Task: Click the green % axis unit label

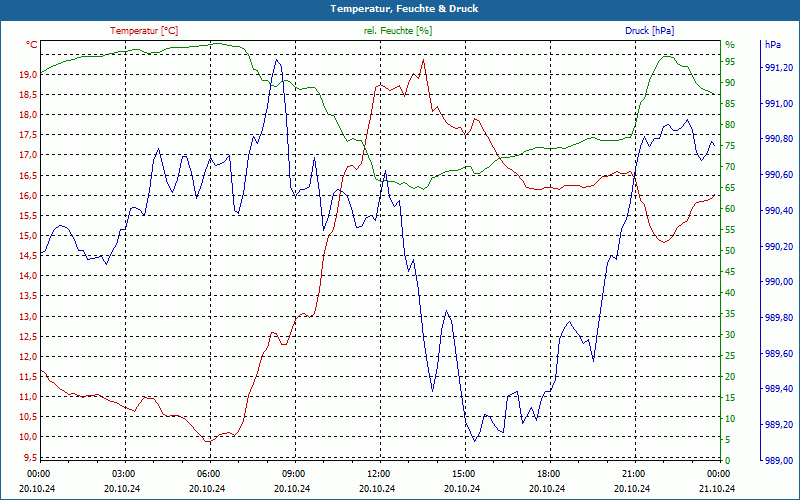Action: pos(730,45)
